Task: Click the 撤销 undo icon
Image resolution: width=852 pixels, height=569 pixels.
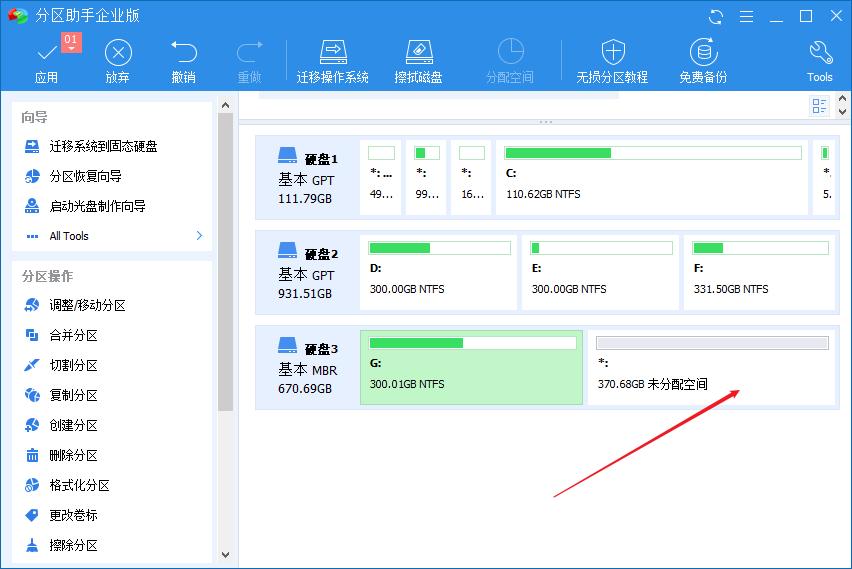Action: pos(184,52)
